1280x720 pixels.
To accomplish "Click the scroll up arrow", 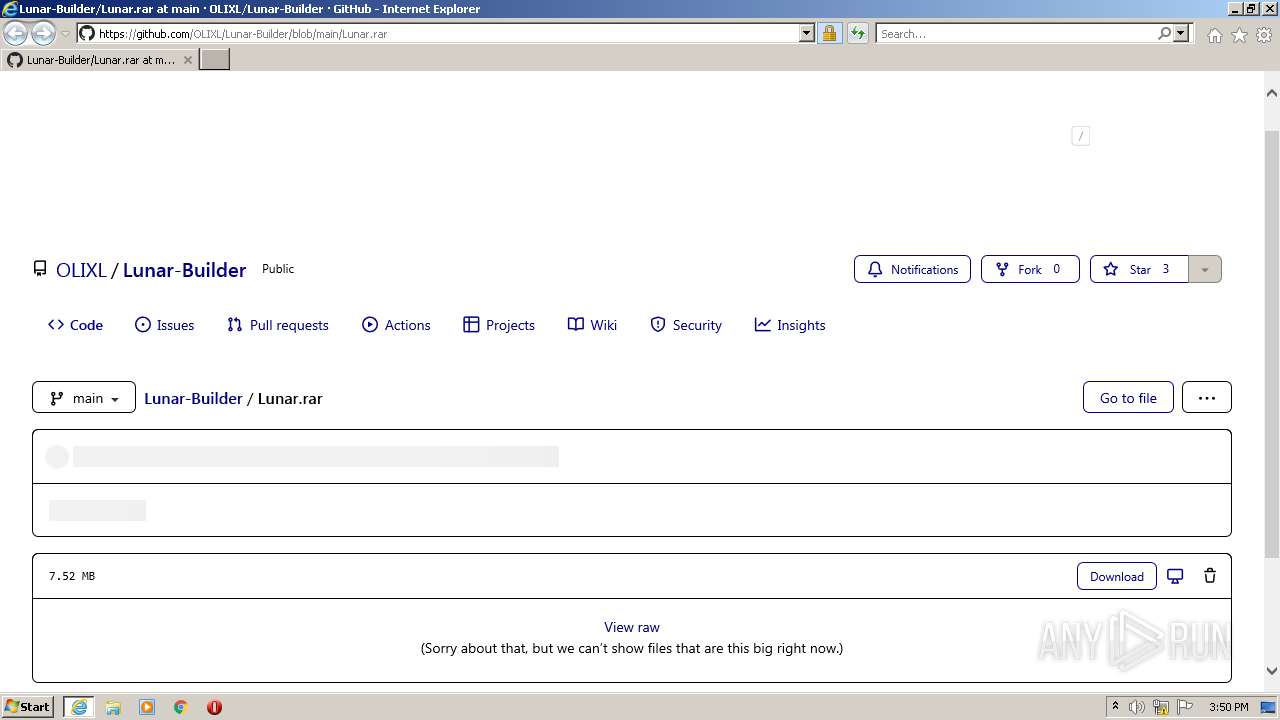I will click(x=1272, y=93).
